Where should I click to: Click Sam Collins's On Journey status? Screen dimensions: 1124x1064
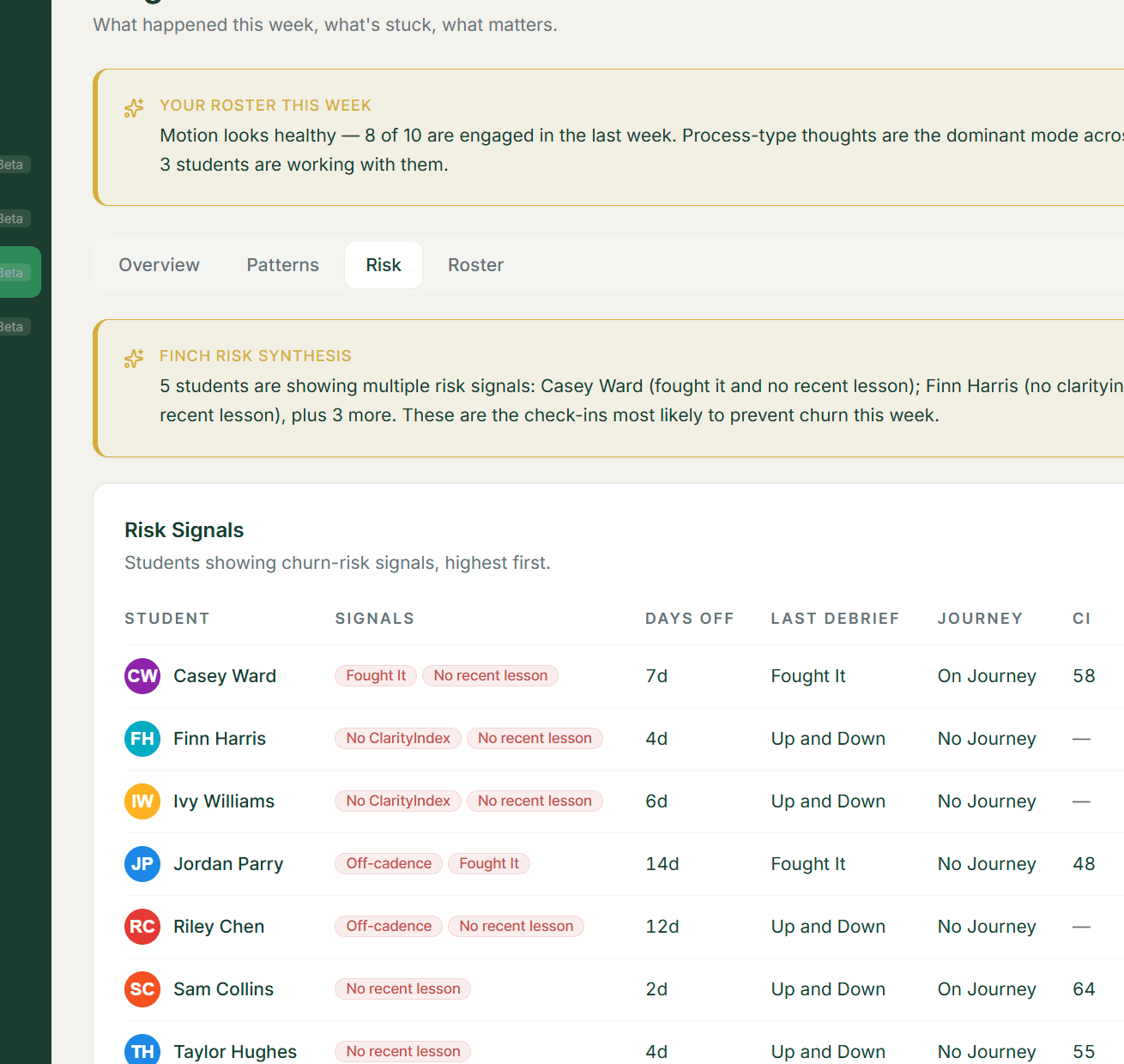pyautogui.click(x=987, y=989)
